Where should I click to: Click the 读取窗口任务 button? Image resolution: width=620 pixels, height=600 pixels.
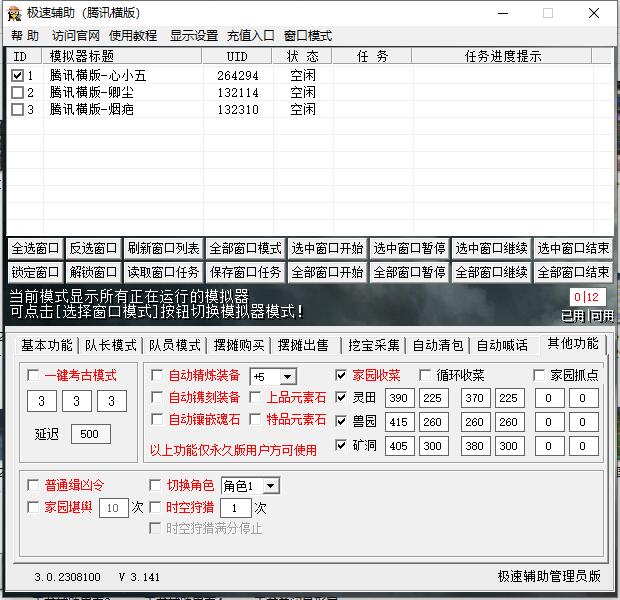[x=163, y=272]
